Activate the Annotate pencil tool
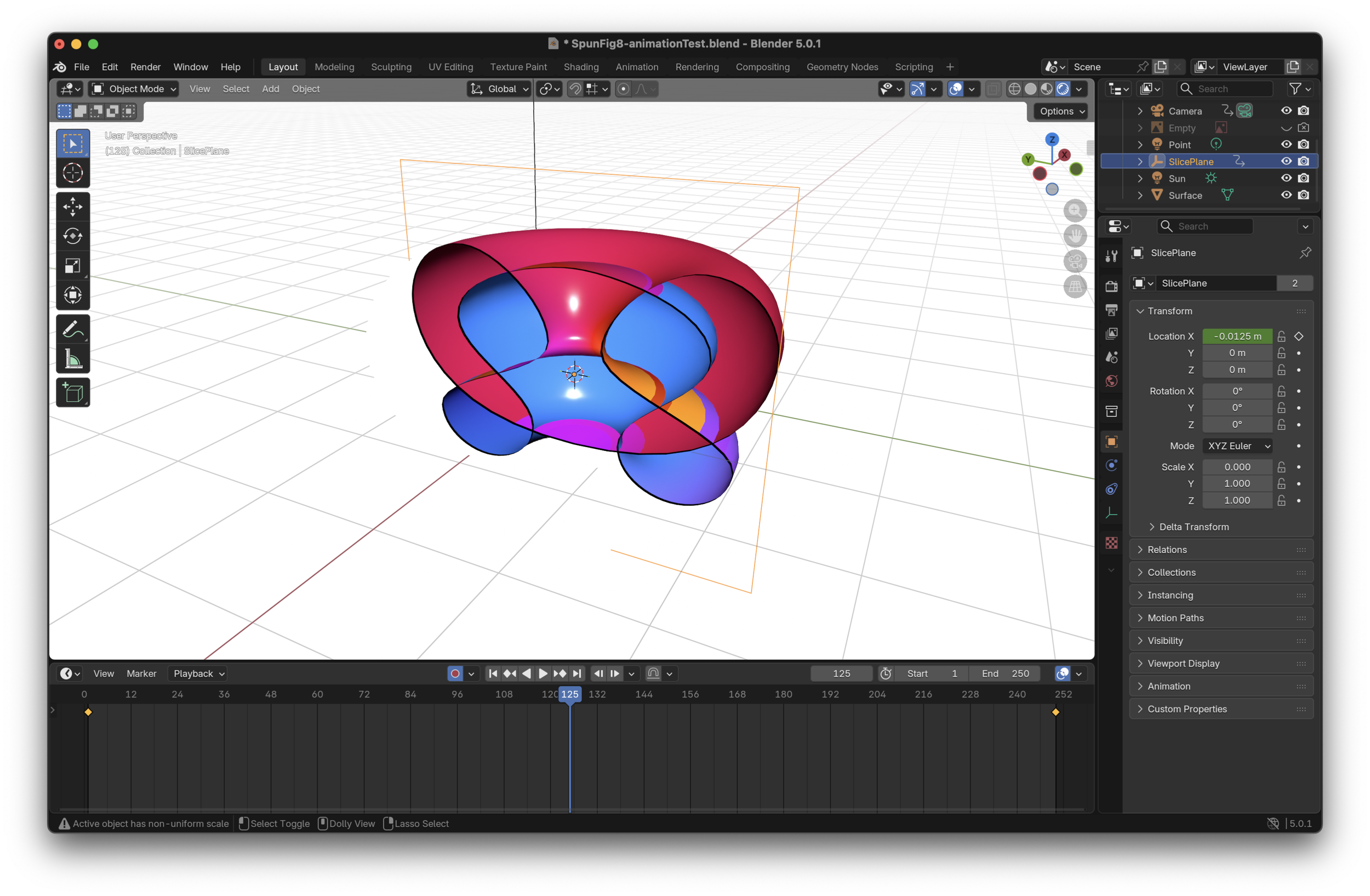Screen dimensions: 1370x896 (72, 329)
